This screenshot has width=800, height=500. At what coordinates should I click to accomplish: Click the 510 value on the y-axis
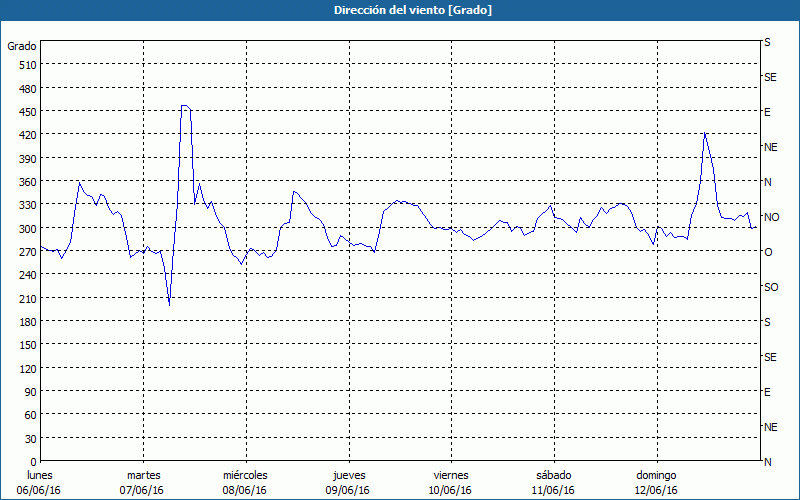click(x=26, y=65)
